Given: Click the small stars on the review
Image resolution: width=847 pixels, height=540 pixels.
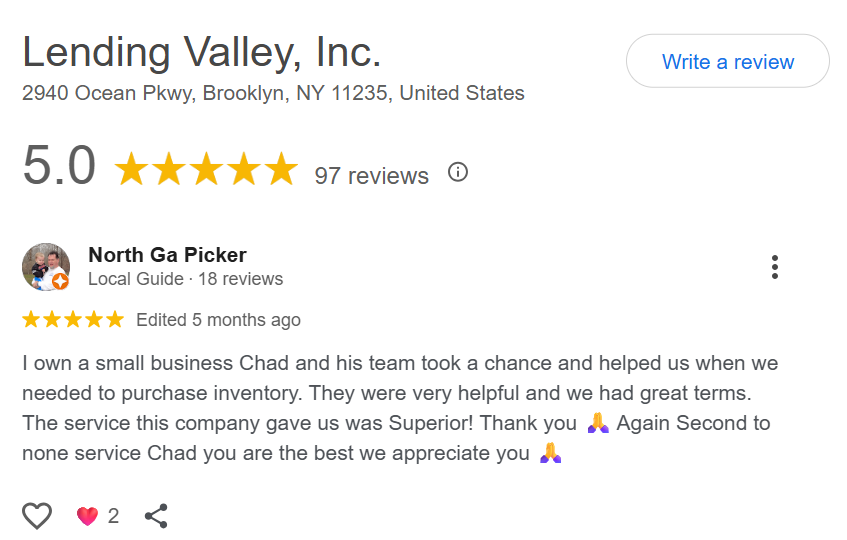Looking at the screenshot, I should [73, 320].
